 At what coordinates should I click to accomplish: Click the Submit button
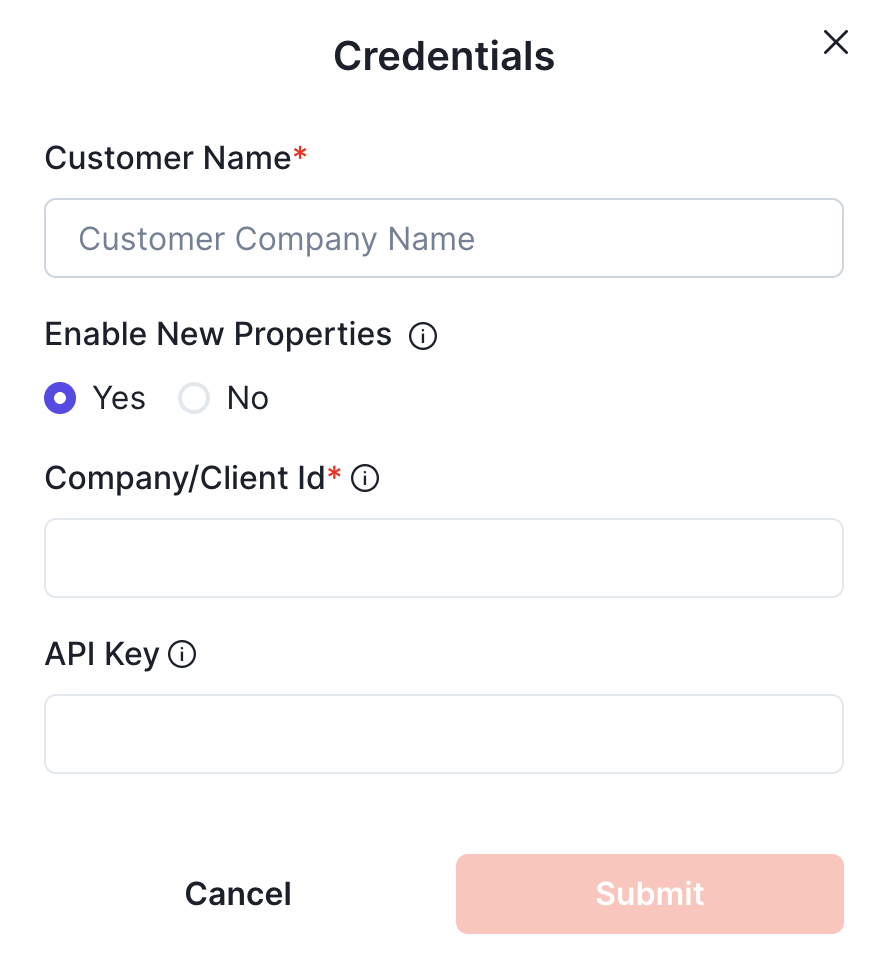(x=650, y=893)
